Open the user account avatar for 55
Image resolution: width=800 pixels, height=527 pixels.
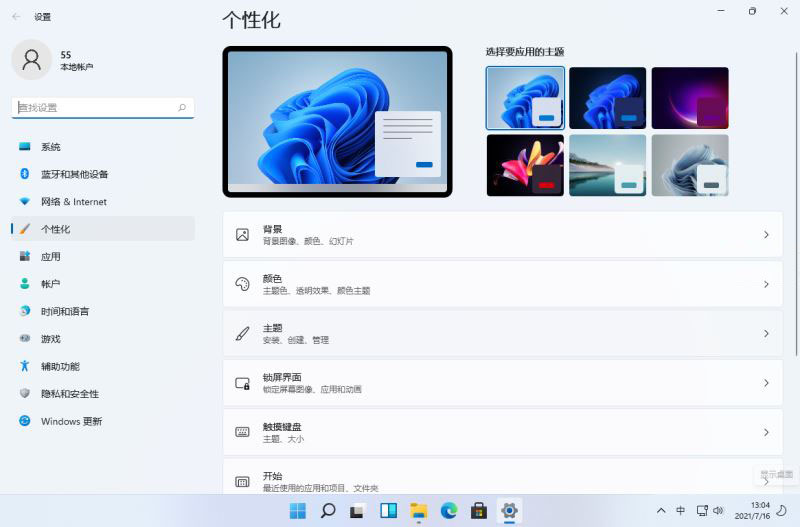coord(32,60)
